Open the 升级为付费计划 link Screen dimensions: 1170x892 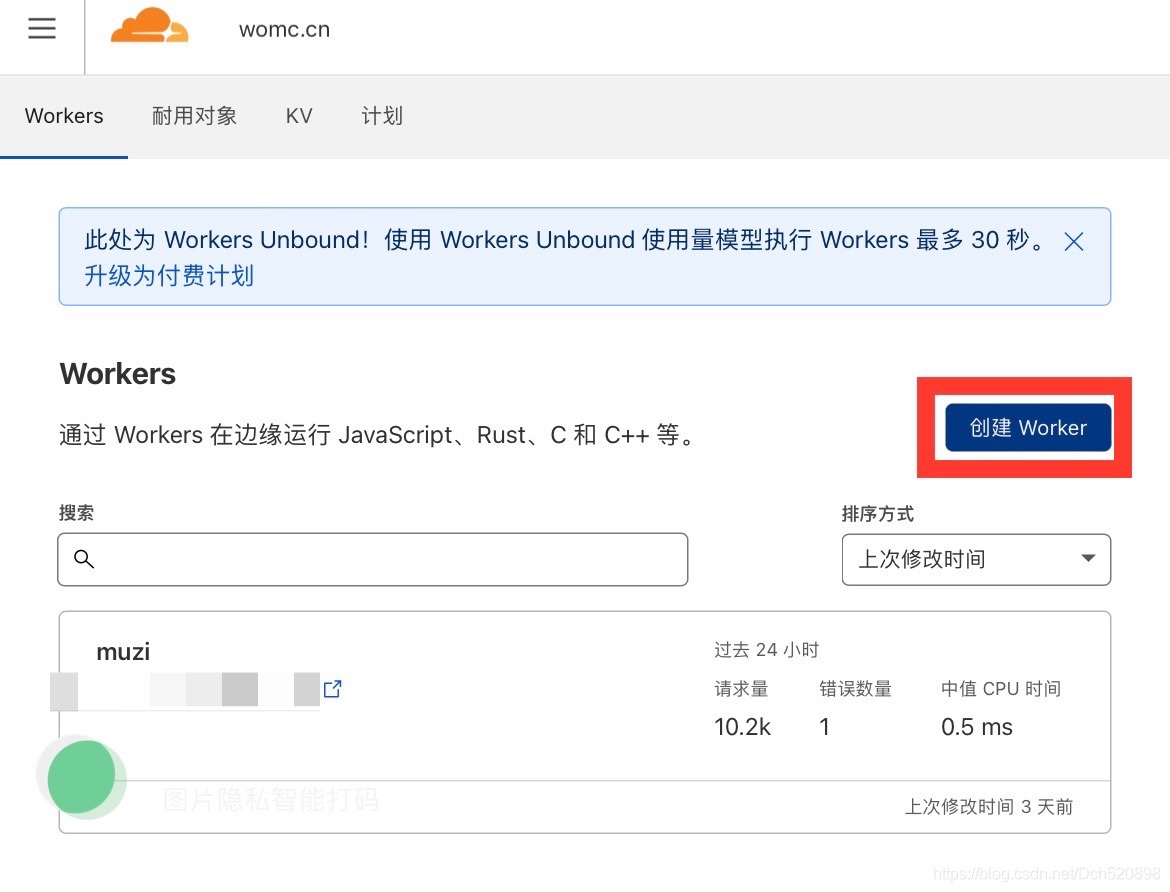click(x=169, y=275)
